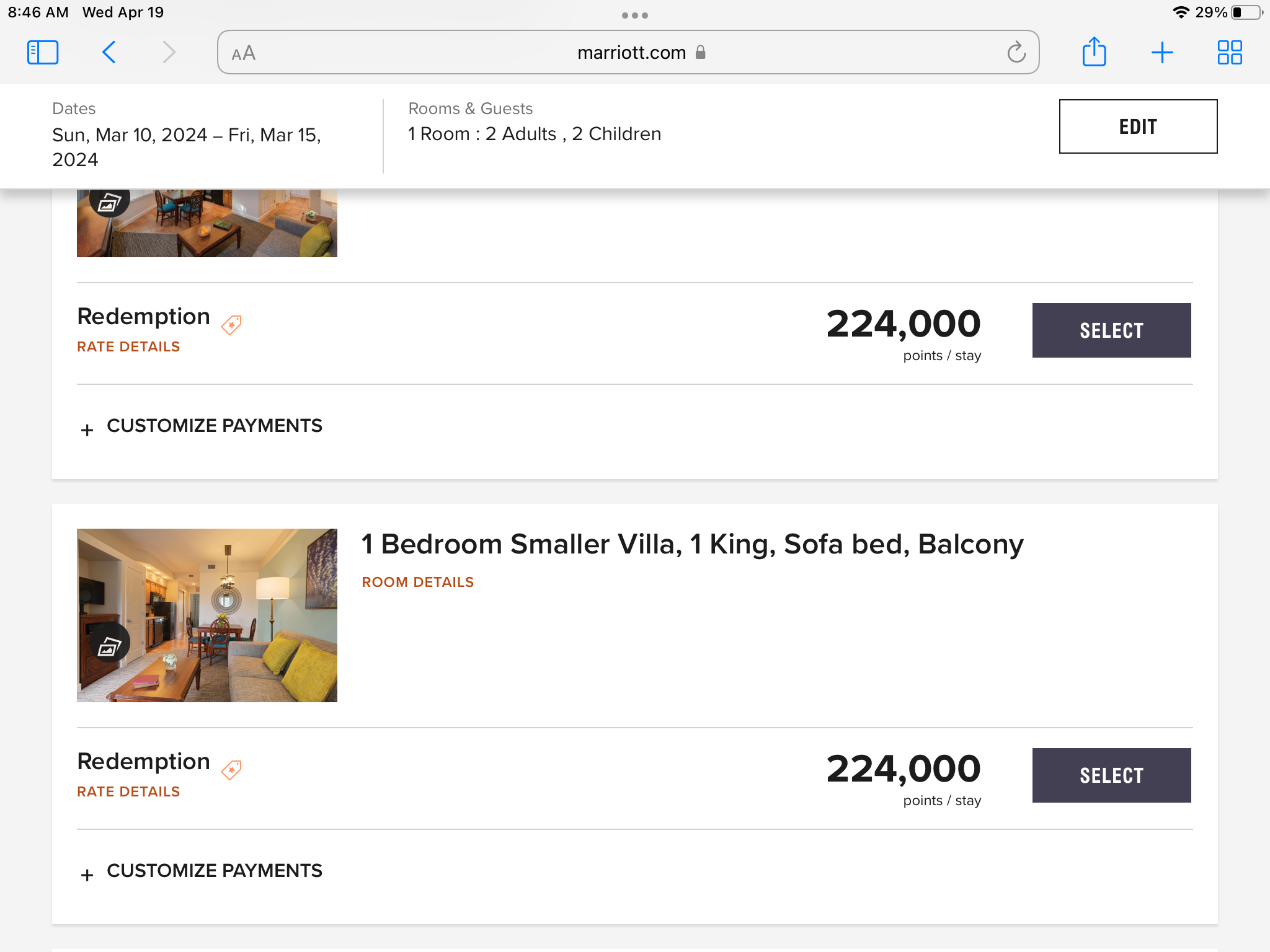This screenshot has width=1270, height=952.
Task: Reload the marriott.com page
Action: [1016, 52]
